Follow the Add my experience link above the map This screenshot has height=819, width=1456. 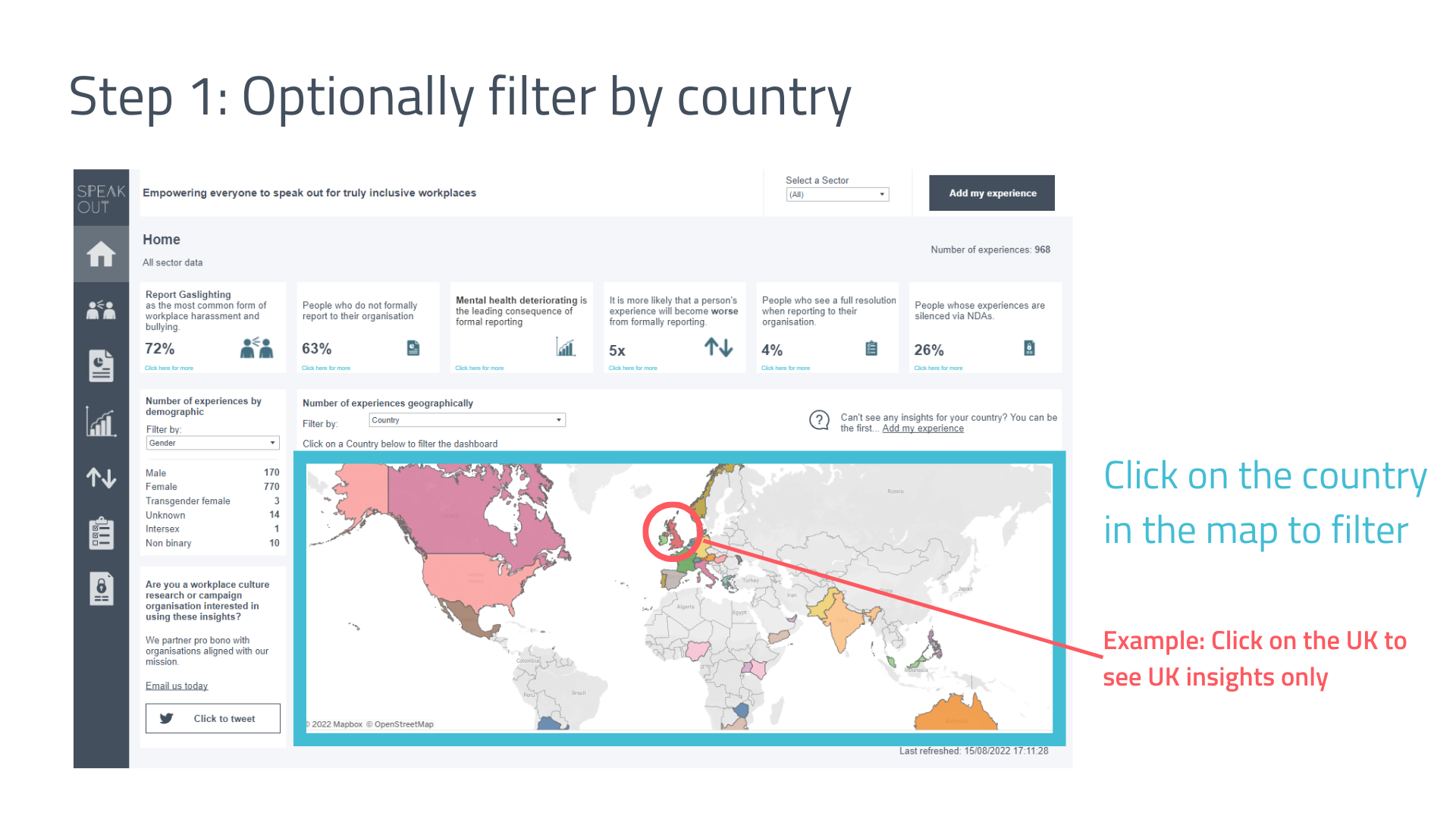point(922,428)
